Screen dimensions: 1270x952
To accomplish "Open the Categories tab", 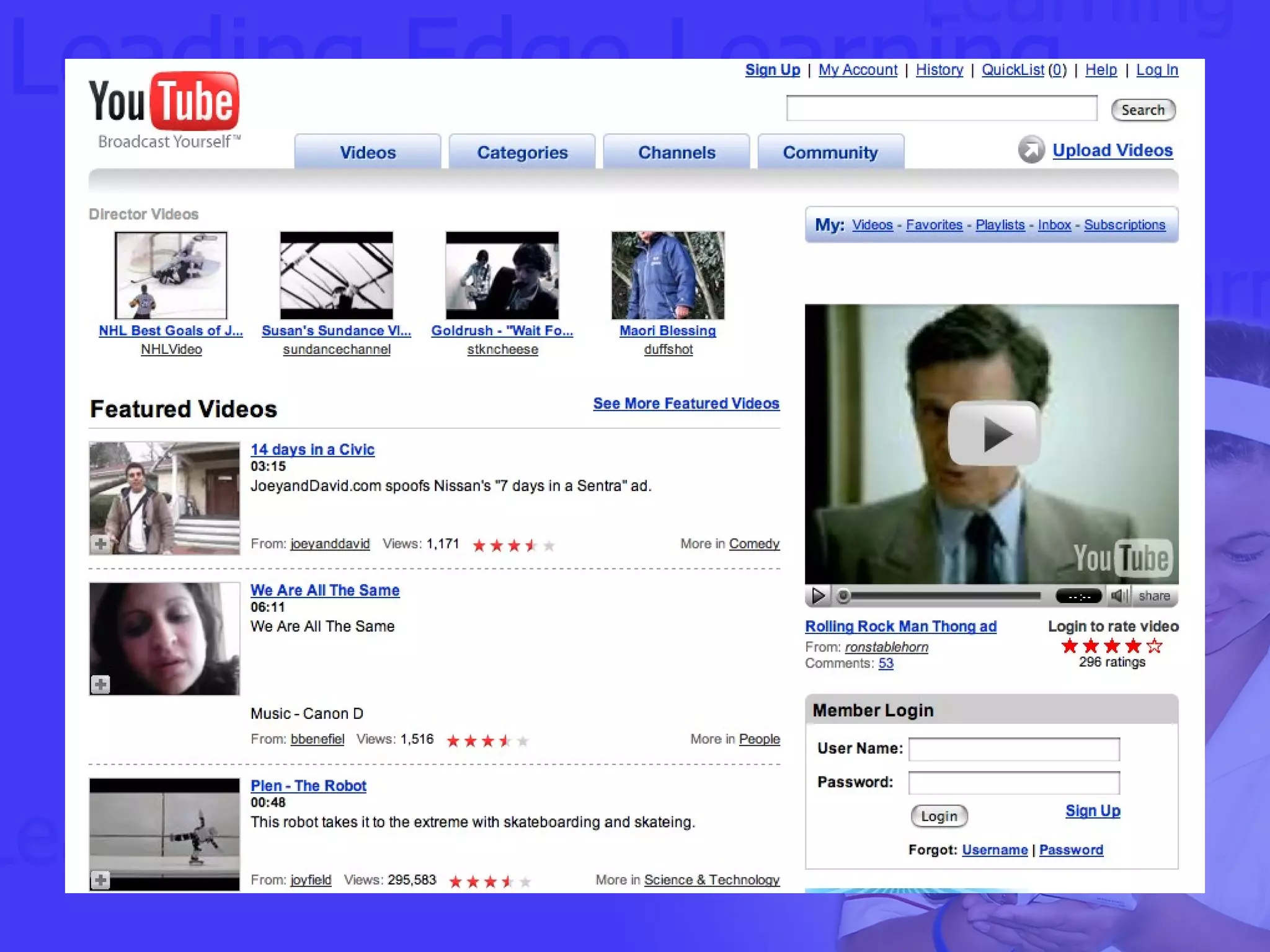I will pos(522,152).
